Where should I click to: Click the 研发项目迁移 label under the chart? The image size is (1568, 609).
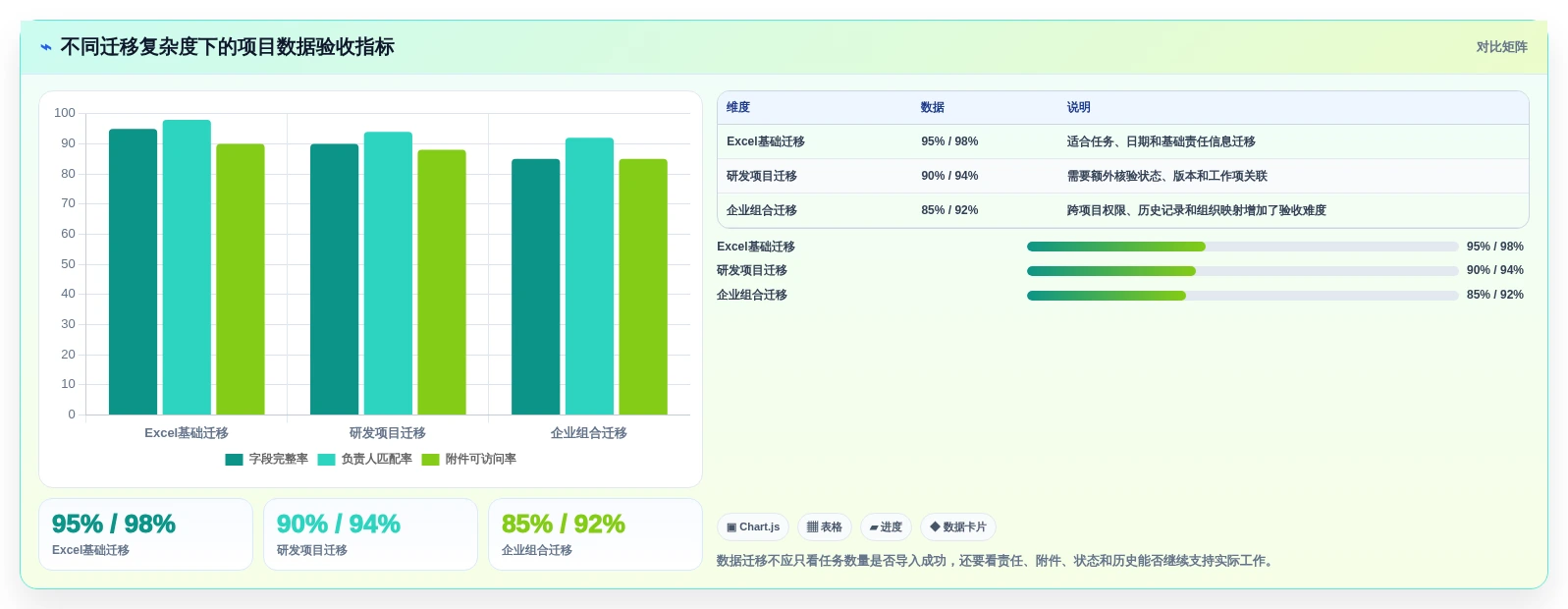(x=388, y=433)
